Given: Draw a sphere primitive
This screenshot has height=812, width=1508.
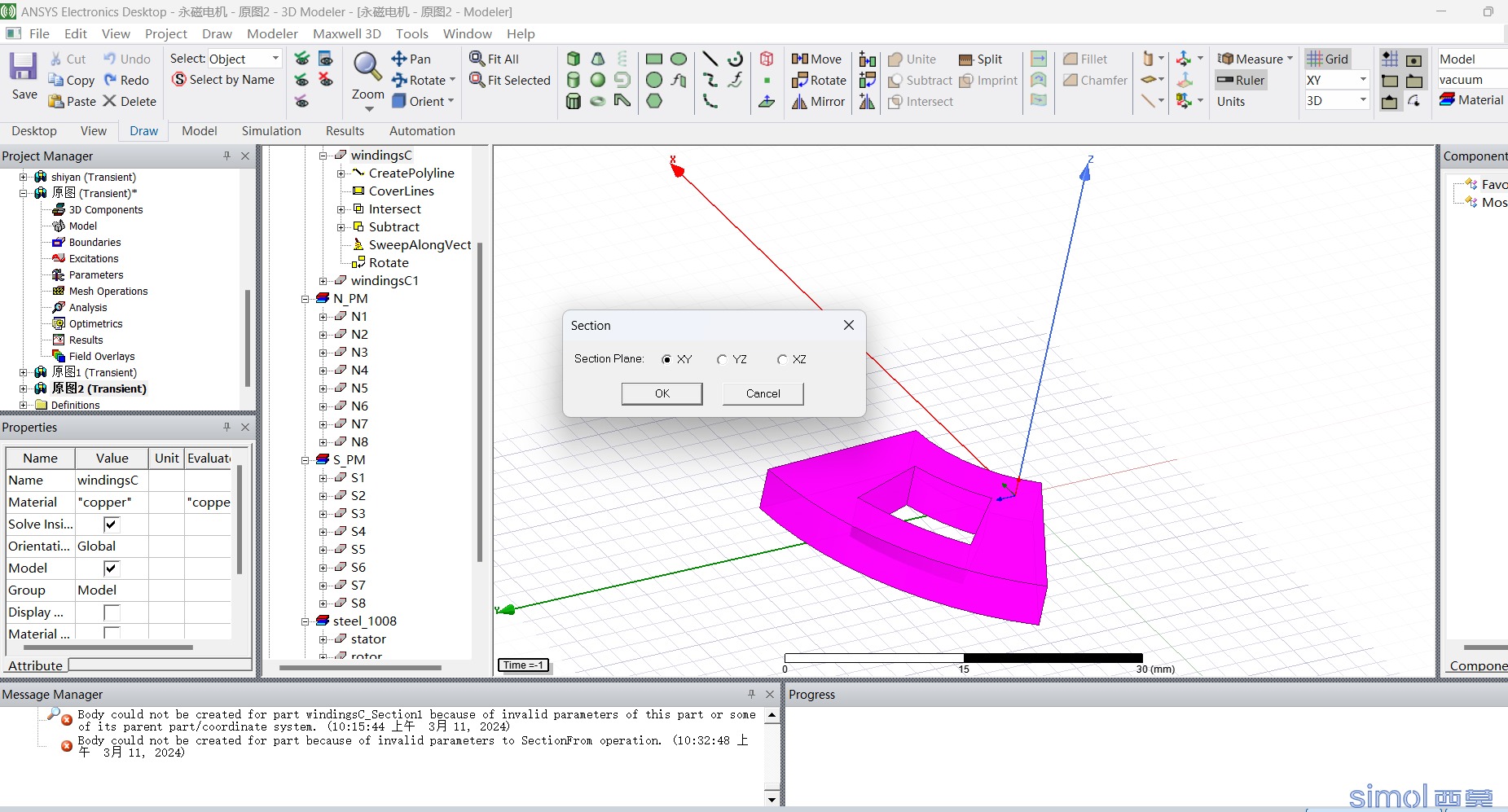Looking at the screenshot, I should [x=598, y=80].
